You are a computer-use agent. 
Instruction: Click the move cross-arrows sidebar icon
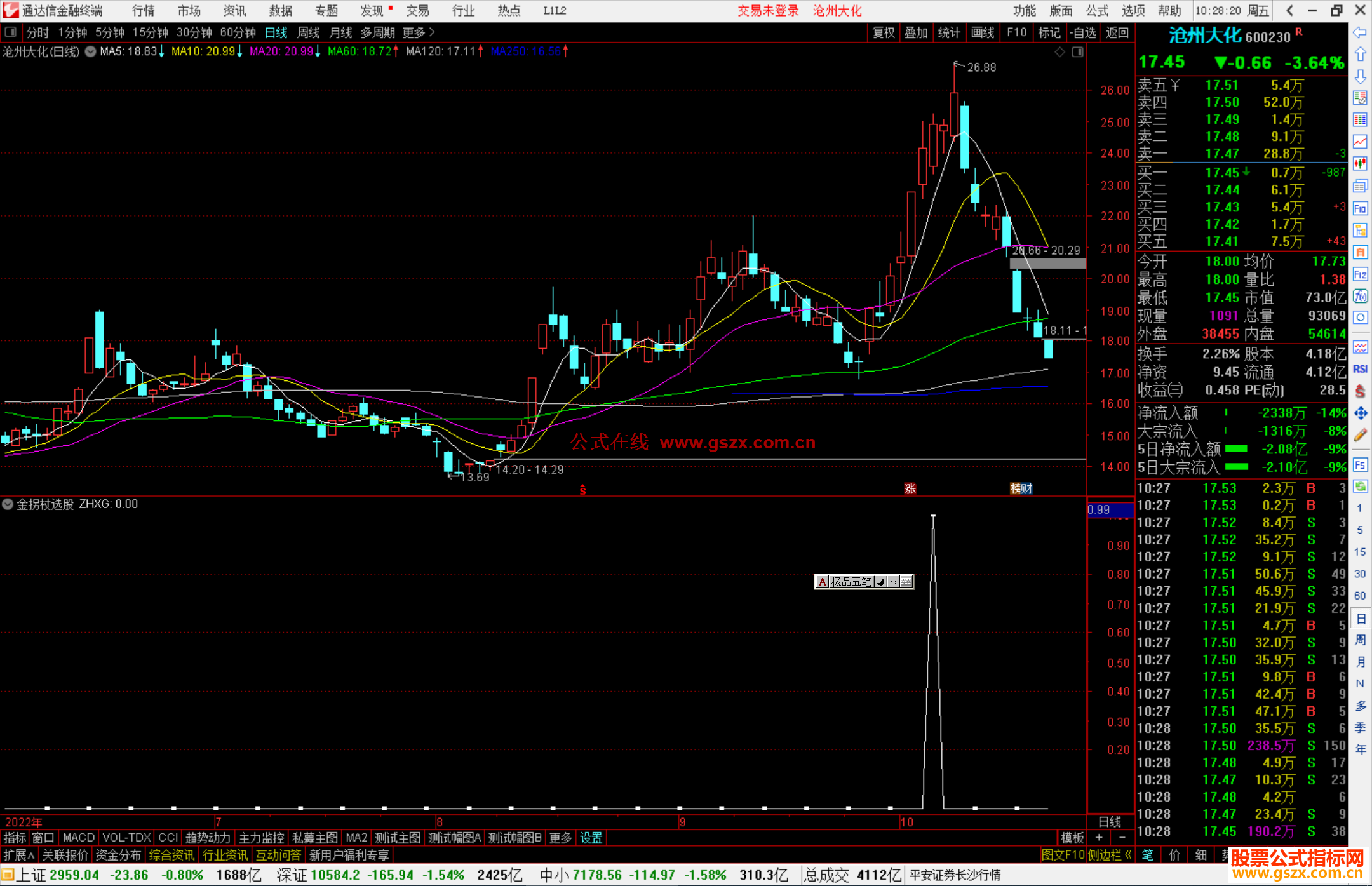[x=1360, y=413]
